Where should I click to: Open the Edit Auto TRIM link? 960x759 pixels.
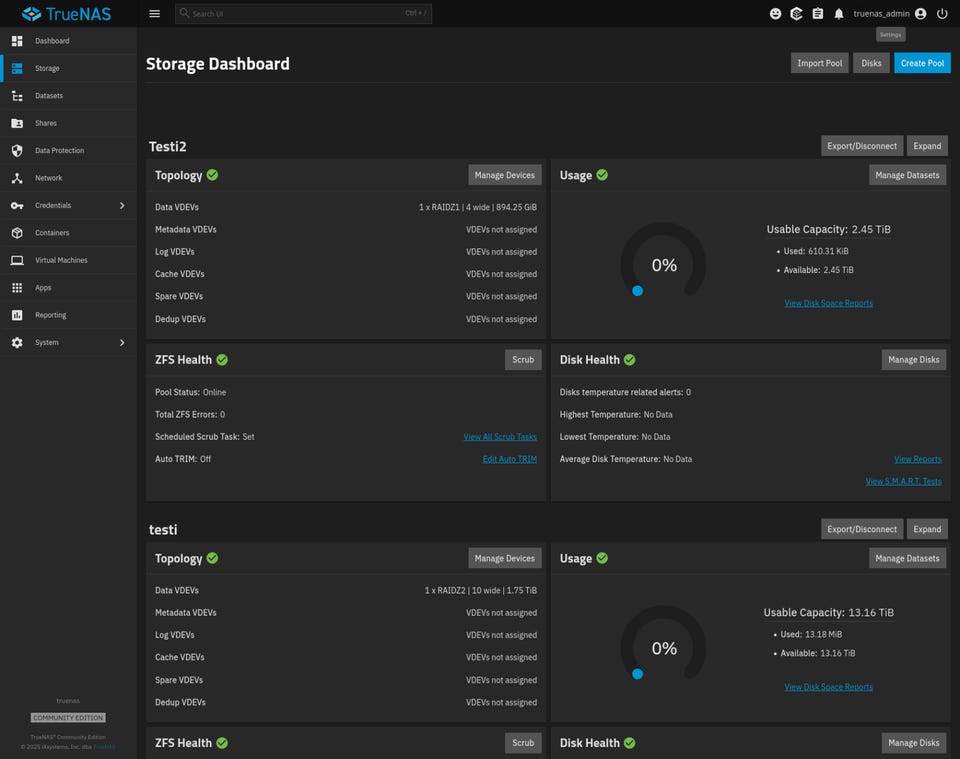[509, 459]
